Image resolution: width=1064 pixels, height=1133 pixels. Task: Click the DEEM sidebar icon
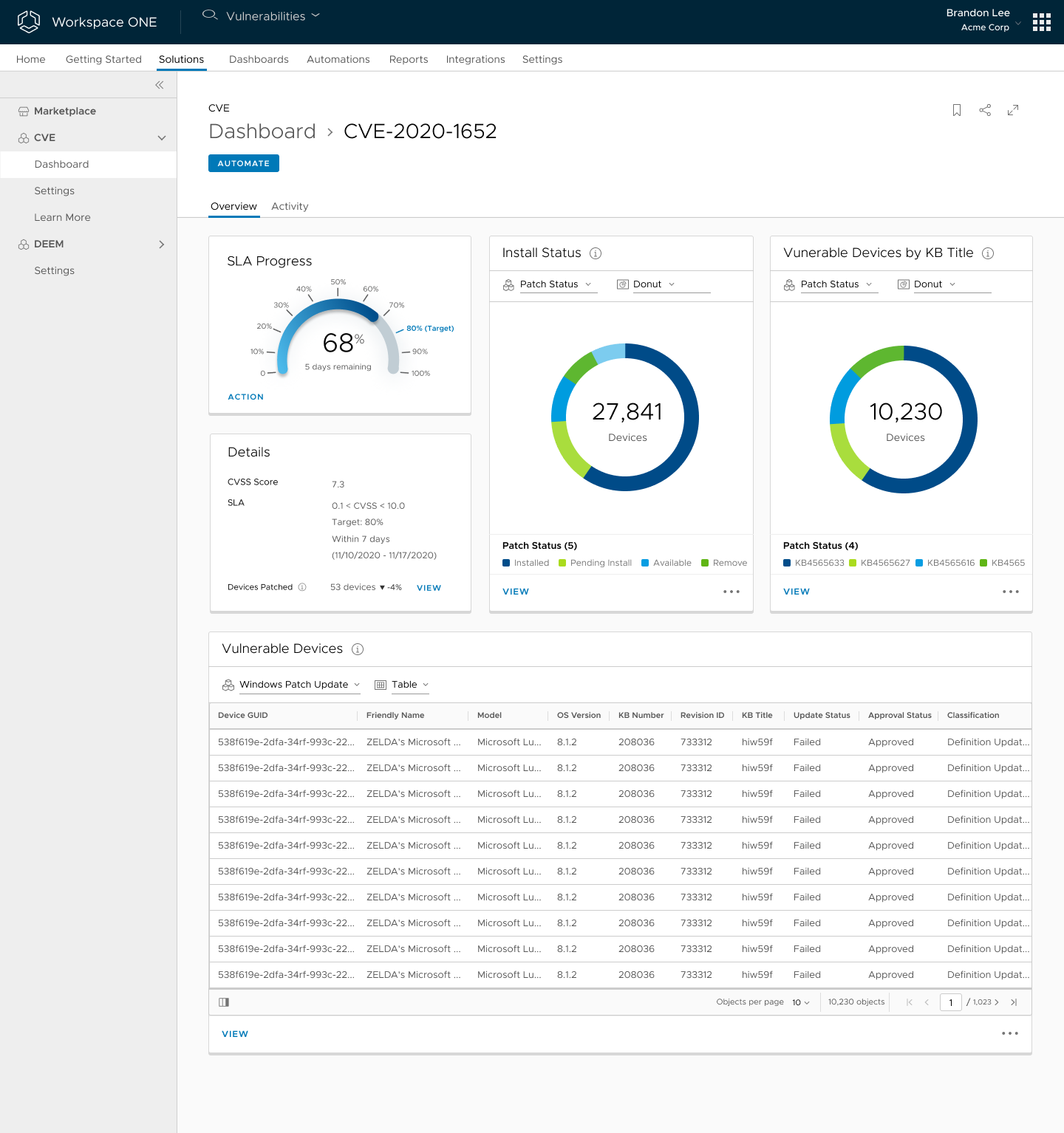pyautogui.click(x=24, y=244)
